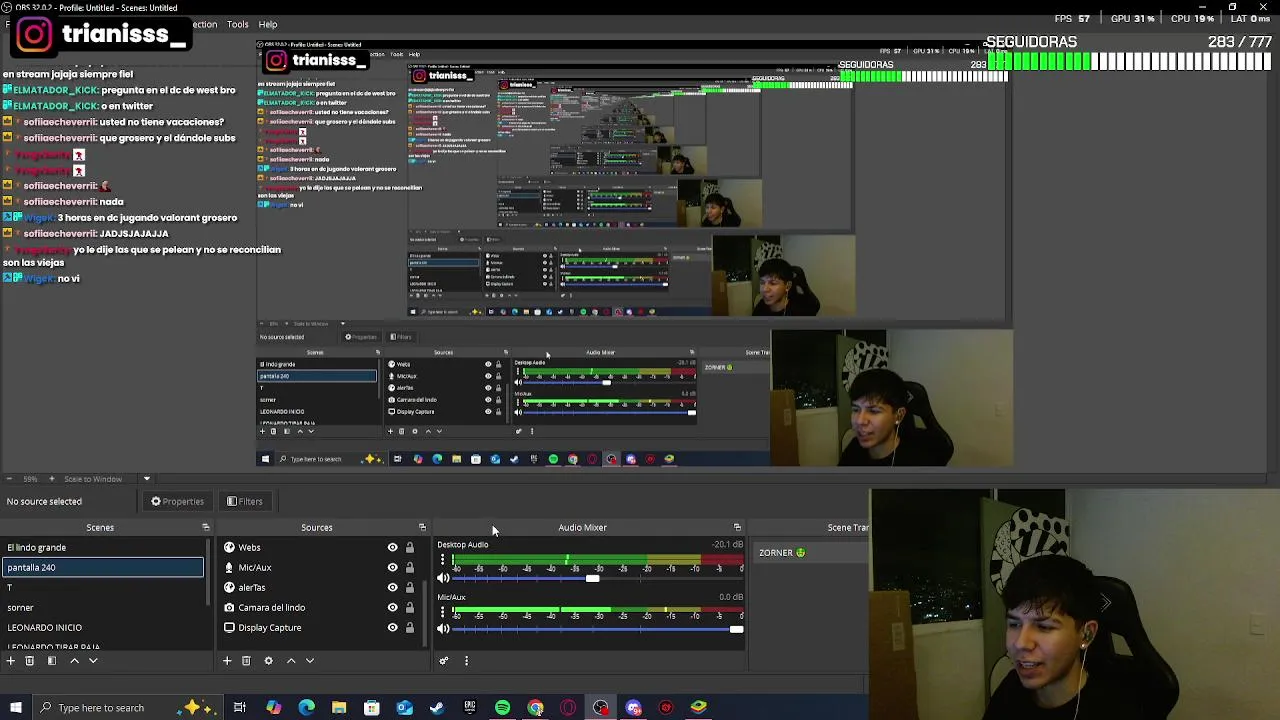Click Desktop Audio volume slider handle
Viewport: 1280px width, 720px height.
[593, 578]
